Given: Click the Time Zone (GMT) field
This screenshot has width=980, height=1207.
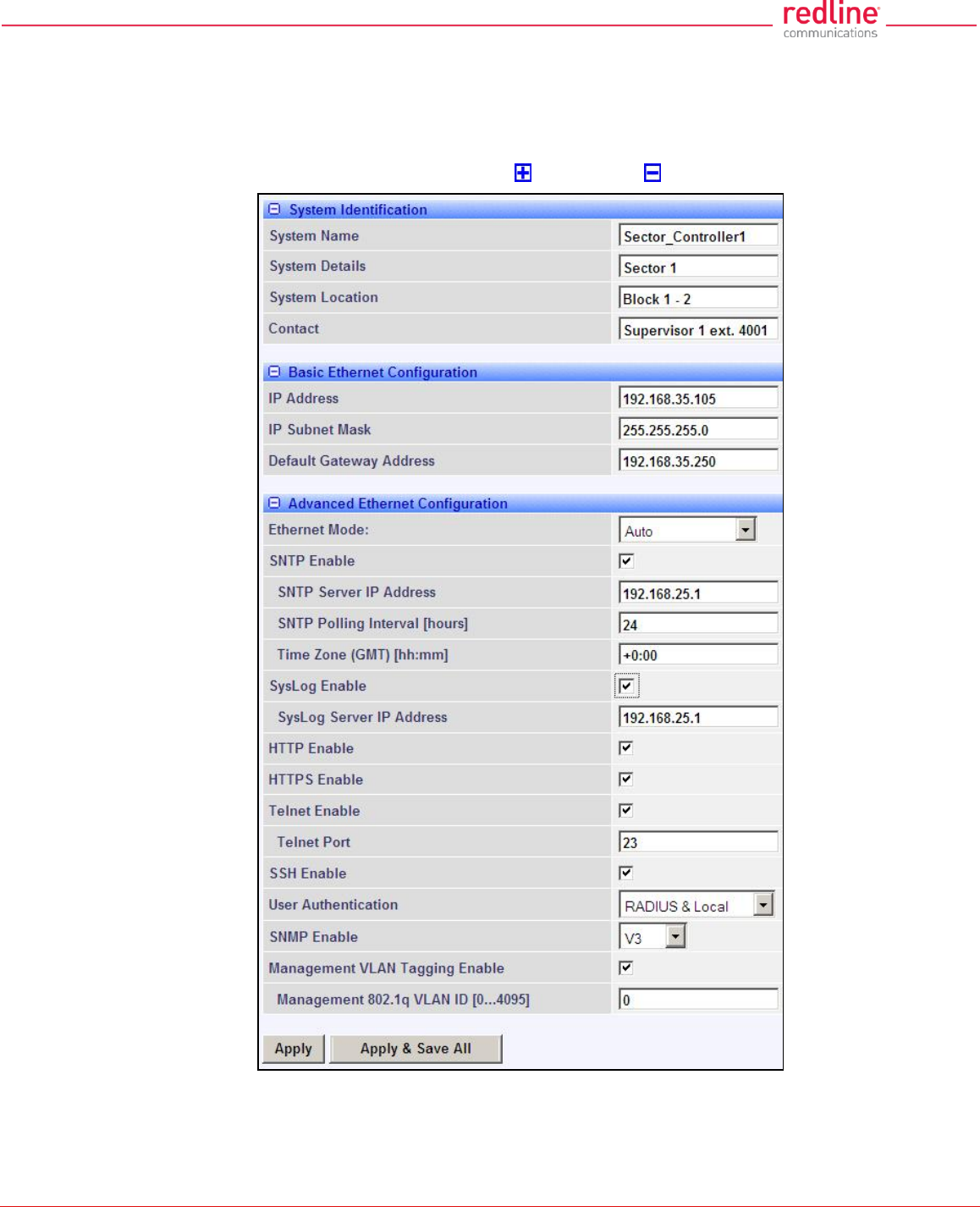Looking at the screenshot, I should tap(698, 654).
